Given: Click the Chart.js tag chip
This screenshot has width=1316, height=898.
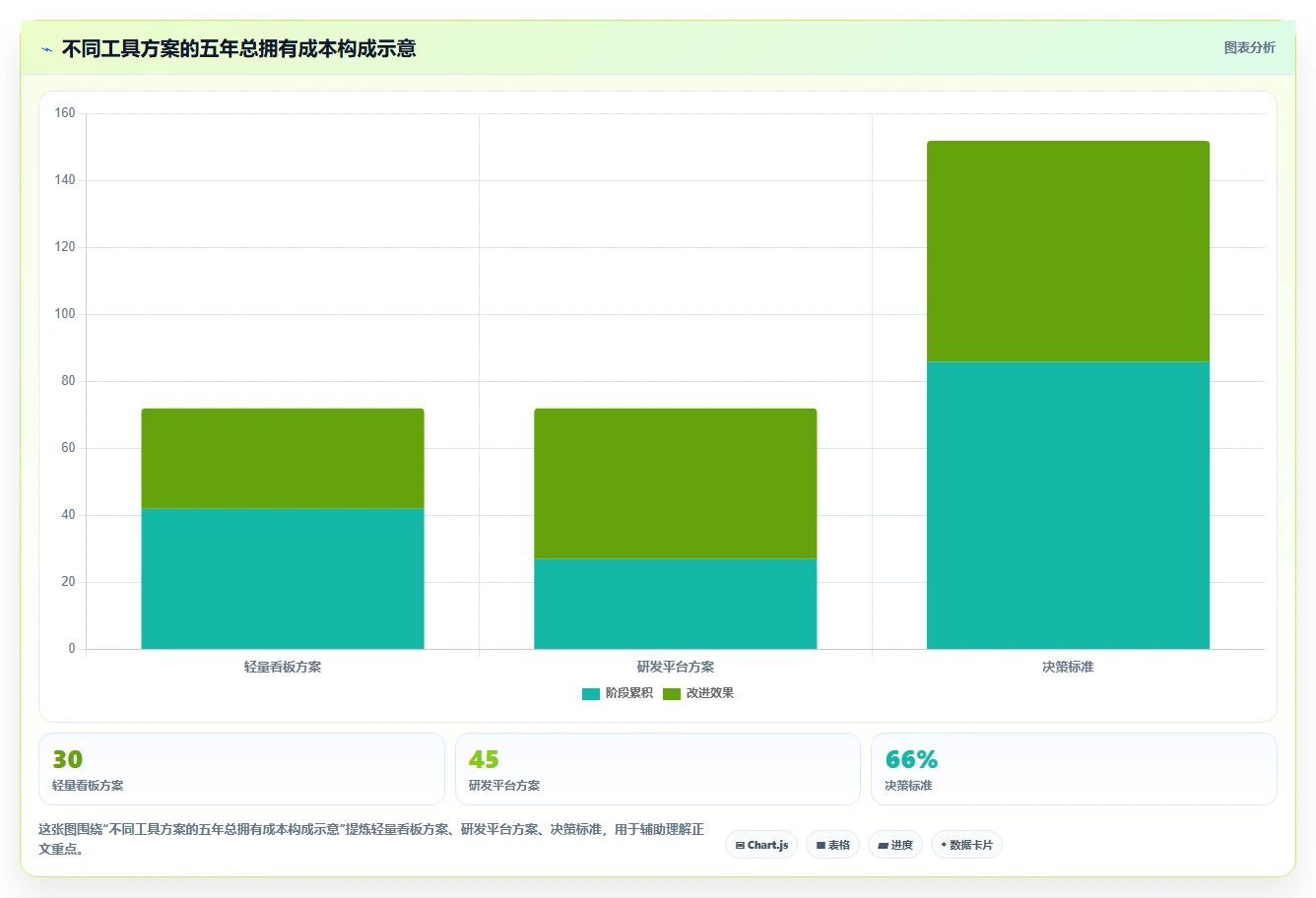Looking at the screenshot, I should click(x=761, y=845).
